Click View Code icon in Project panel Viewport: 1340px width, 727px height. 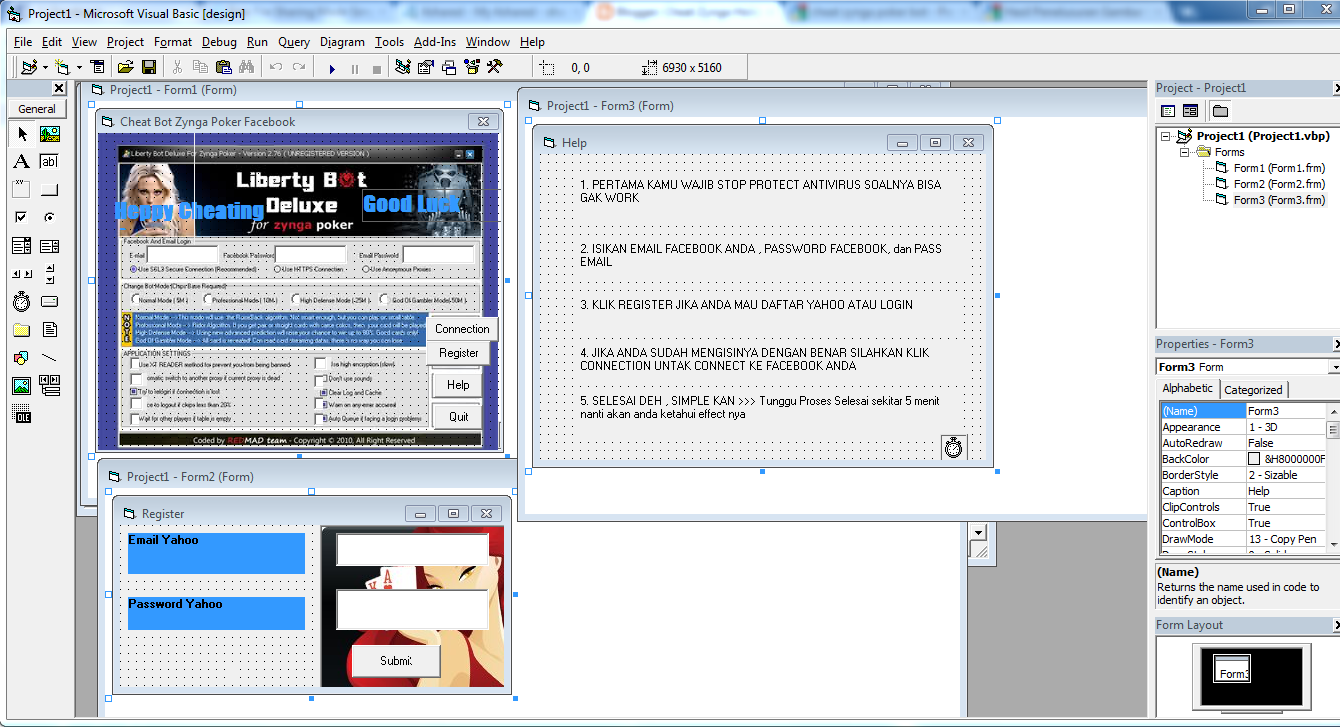[1167, 111]
